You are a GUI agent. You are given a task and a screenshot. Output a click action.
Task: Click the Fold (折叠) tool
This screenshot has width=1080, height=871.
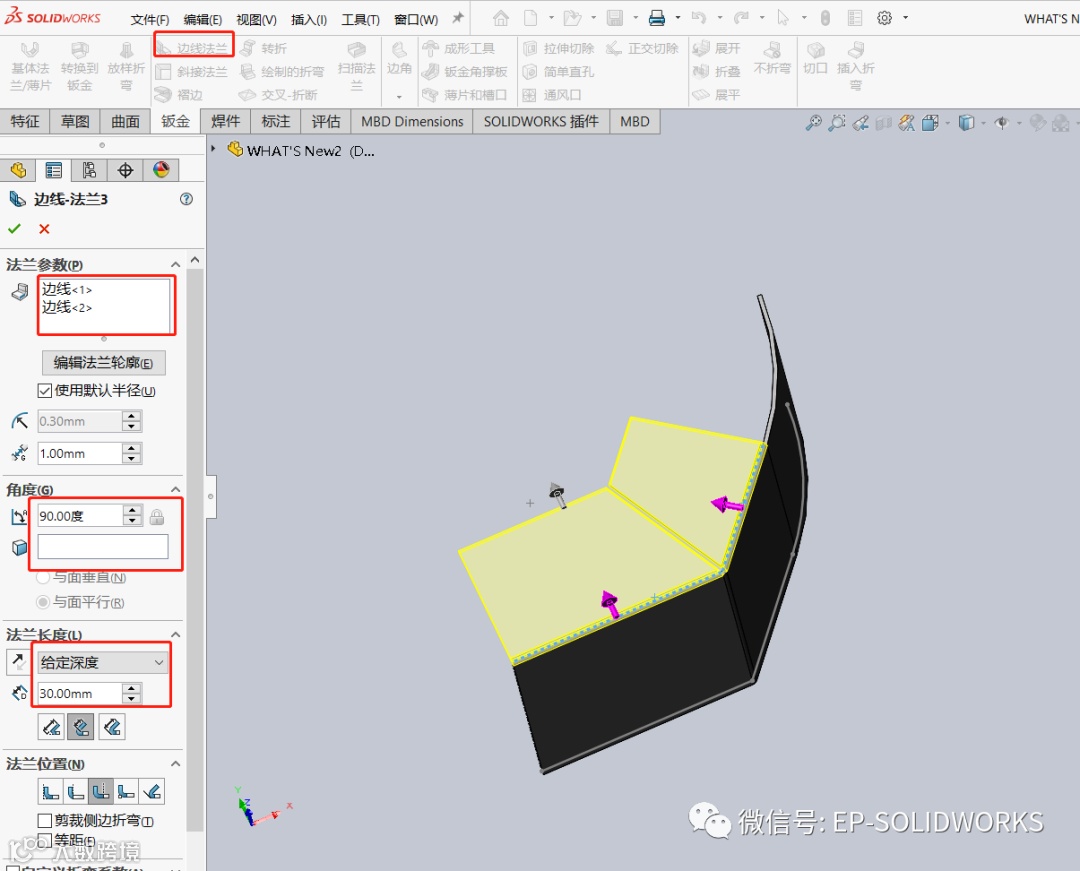(717, 72)
